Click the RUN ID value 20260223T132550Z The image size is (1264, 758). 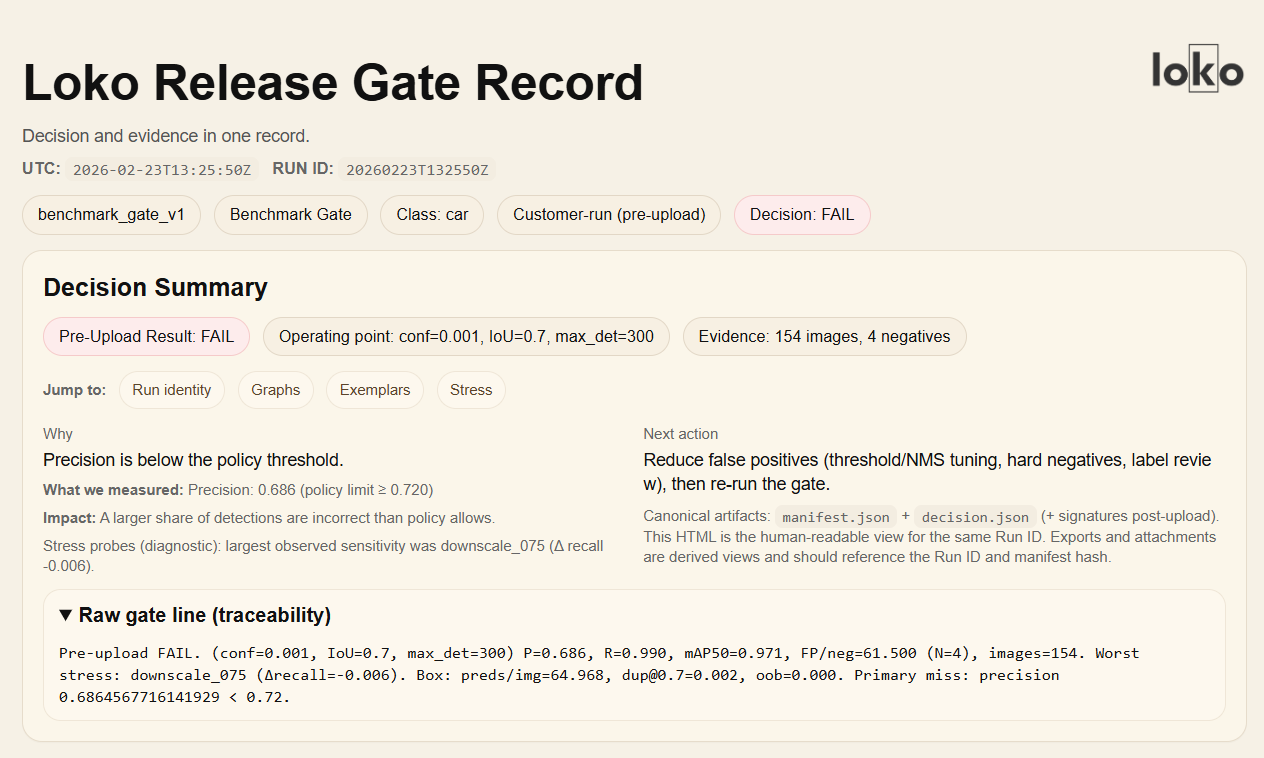coord(417,169)
